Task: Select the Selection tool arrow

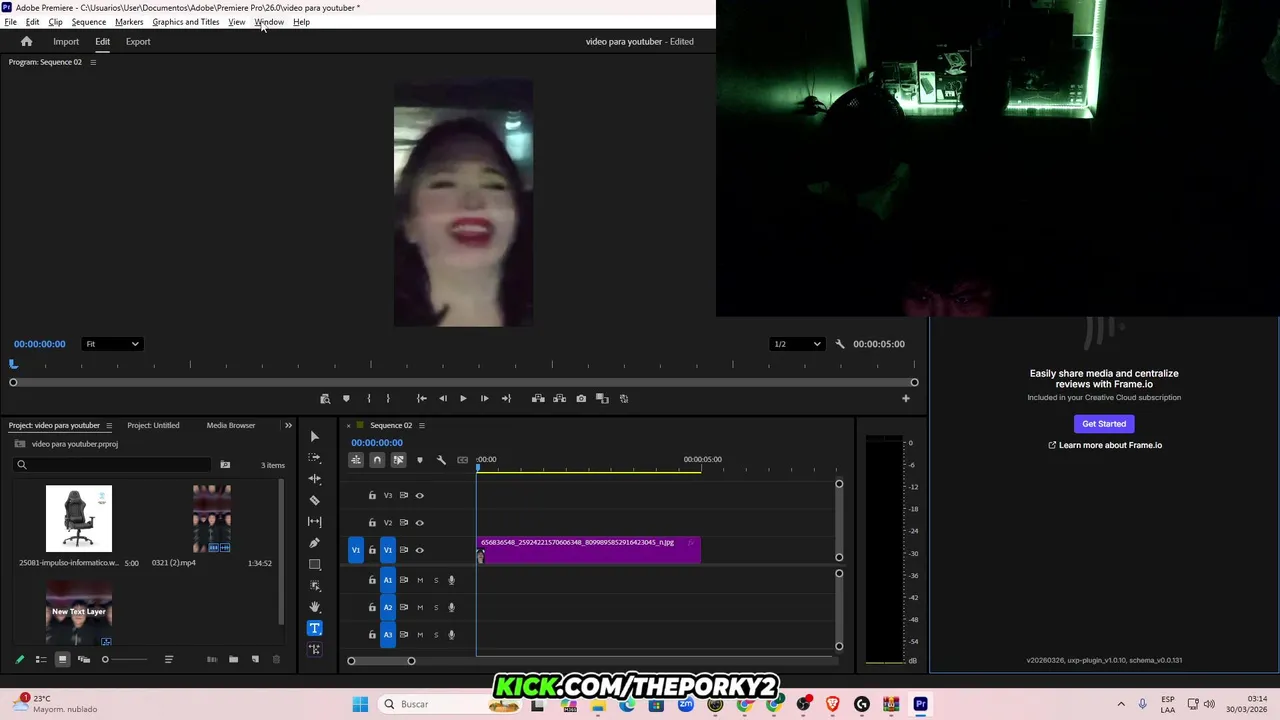Action: pos(315,436)
